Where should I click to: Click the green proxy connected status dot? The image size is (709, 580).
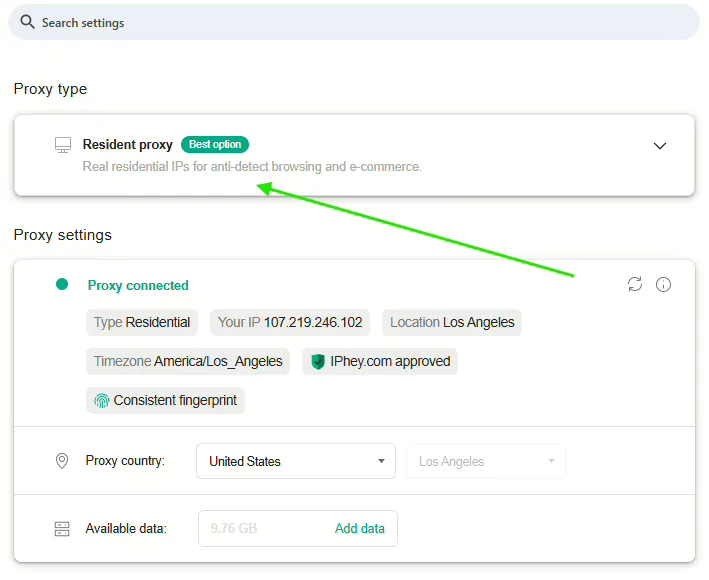pos(62,284)
